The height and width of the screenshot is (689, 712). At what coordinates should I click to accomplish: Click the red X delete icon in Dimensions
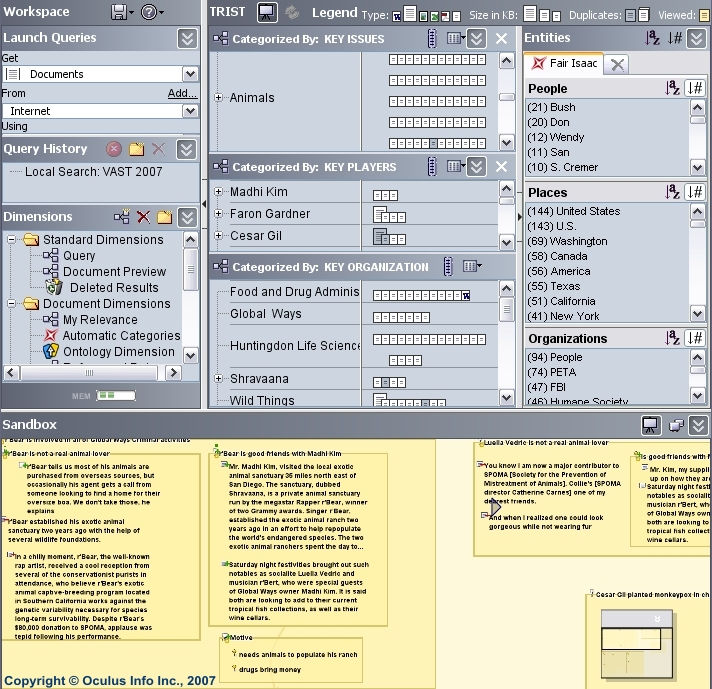pyautogui.click(x=143, y=217)
